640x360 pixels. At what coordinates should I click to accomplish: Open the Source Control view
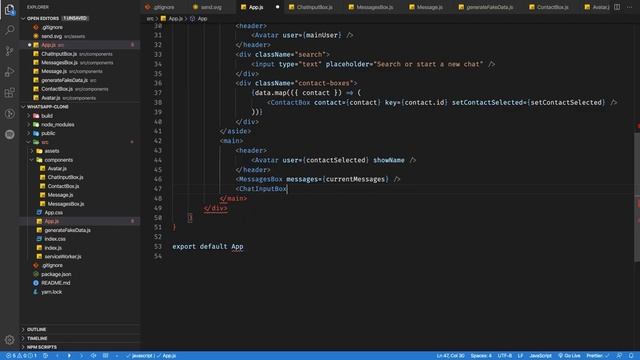coord(10,51)
